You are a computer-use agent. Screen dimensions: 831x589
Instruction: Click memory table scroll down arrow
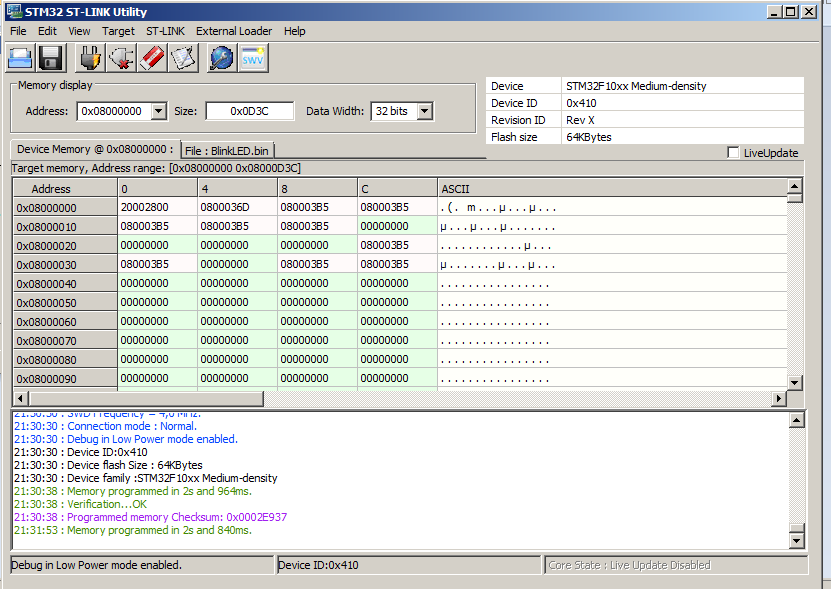click(794, 382)
